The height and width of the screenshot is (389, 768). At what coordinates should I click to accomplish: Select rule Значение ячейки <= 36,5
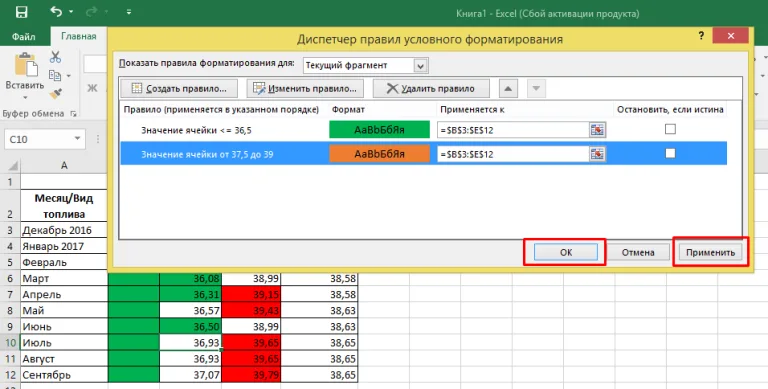[196, 130]
